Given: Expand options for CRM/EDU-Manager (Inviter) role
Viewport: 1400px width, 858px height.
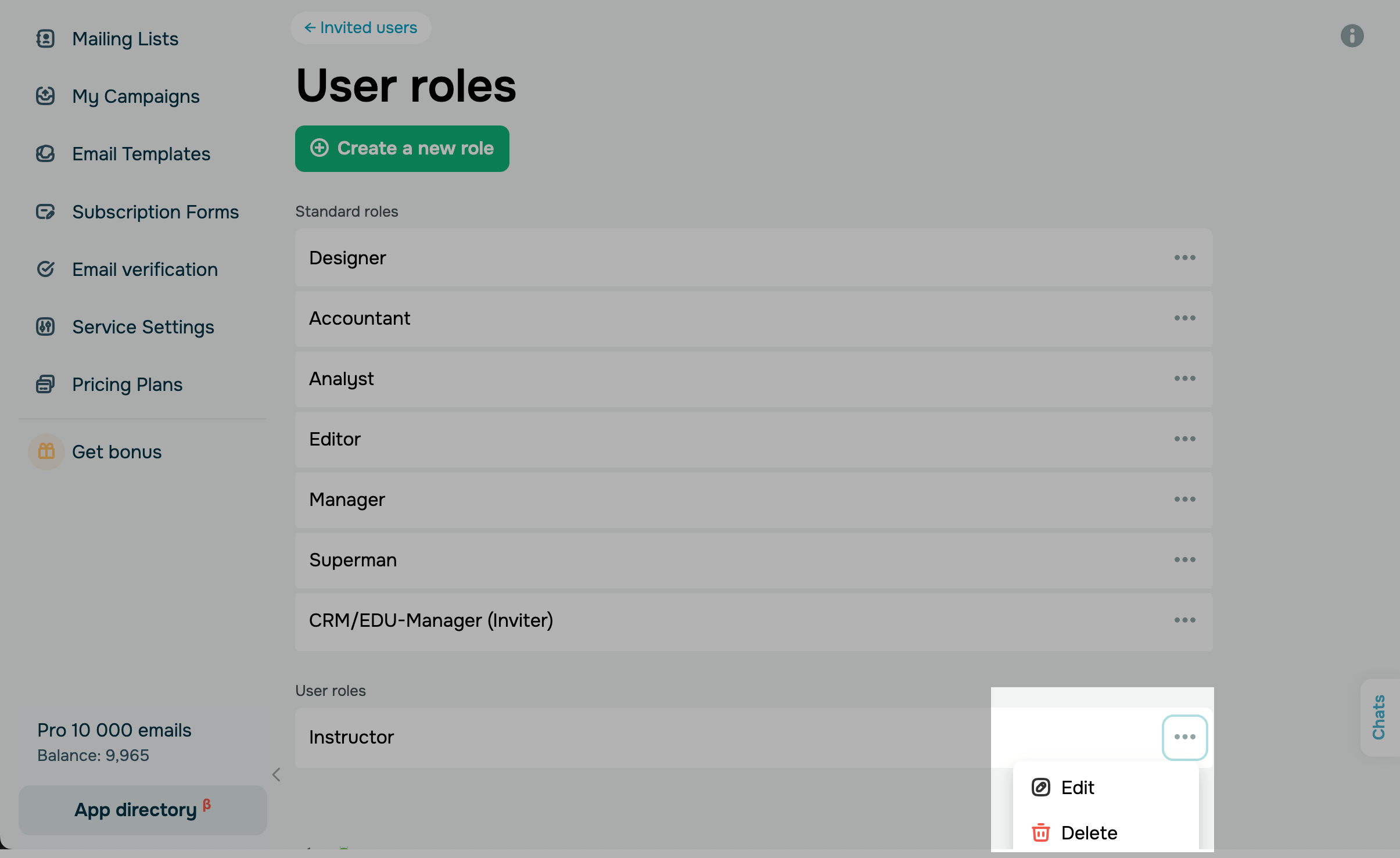Looking at the screenshot, I should click(1184, 620).
